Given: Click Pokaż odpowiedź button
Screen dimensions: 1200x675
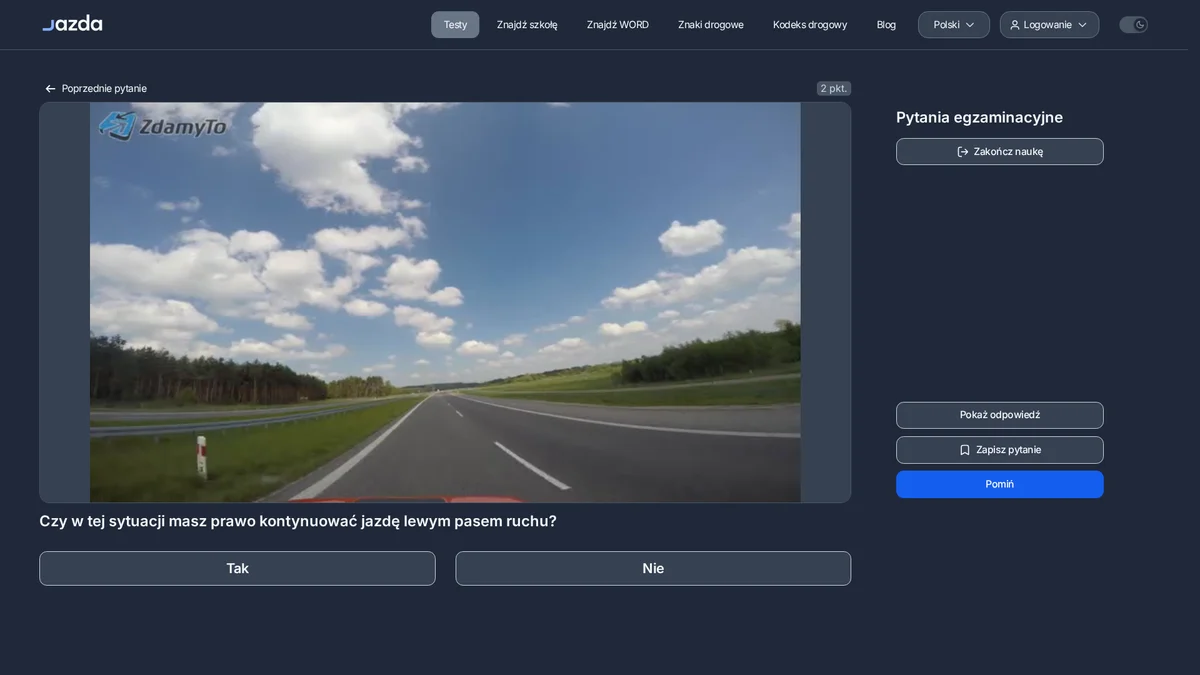Looking at the screenshot, I should tap(1000, 415).
